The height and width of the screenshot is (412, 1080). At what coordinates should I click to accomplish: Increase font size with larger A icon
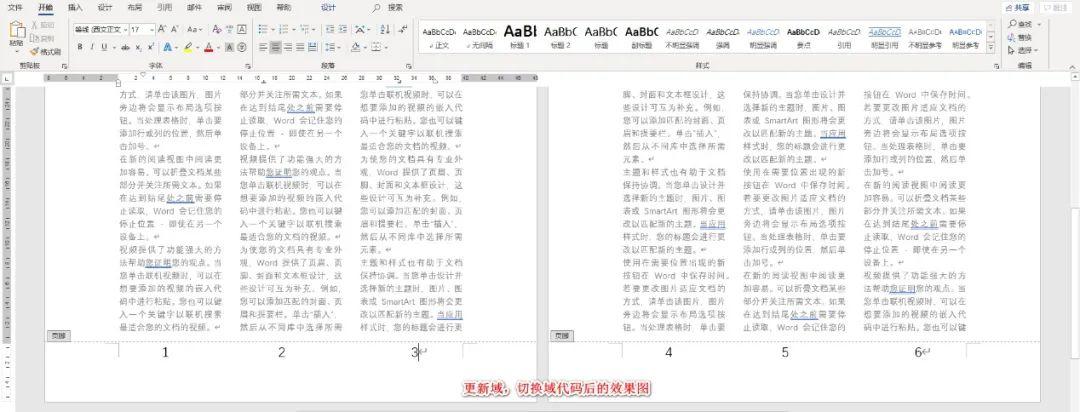click(162, 30)
